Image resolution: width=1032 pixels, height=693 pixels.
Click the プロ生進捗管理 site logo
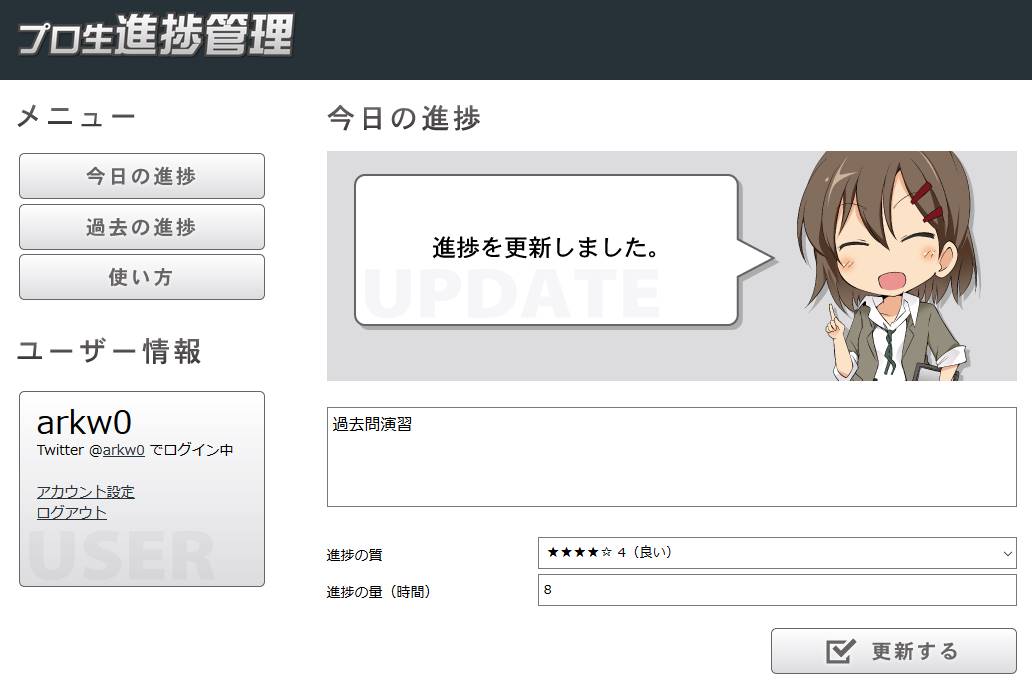[x=156, y=37]
